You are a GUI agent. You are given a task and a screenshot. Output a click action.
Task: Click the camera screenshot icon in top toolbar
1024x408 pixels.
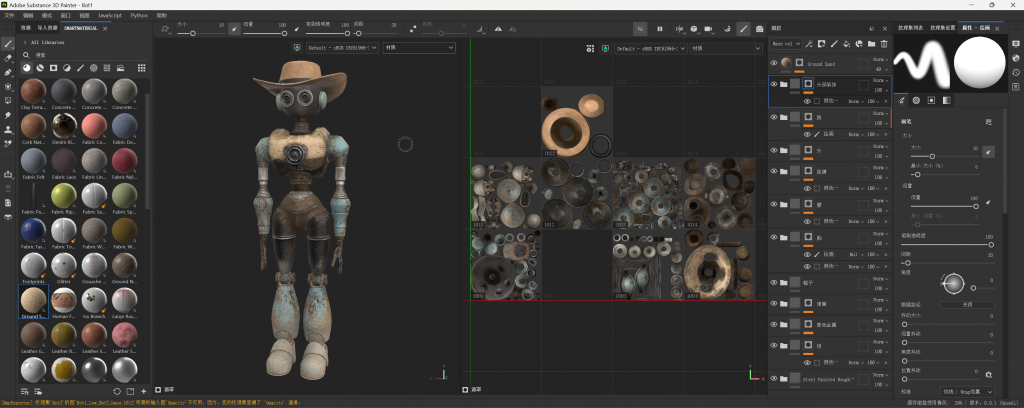click(759, 28)
